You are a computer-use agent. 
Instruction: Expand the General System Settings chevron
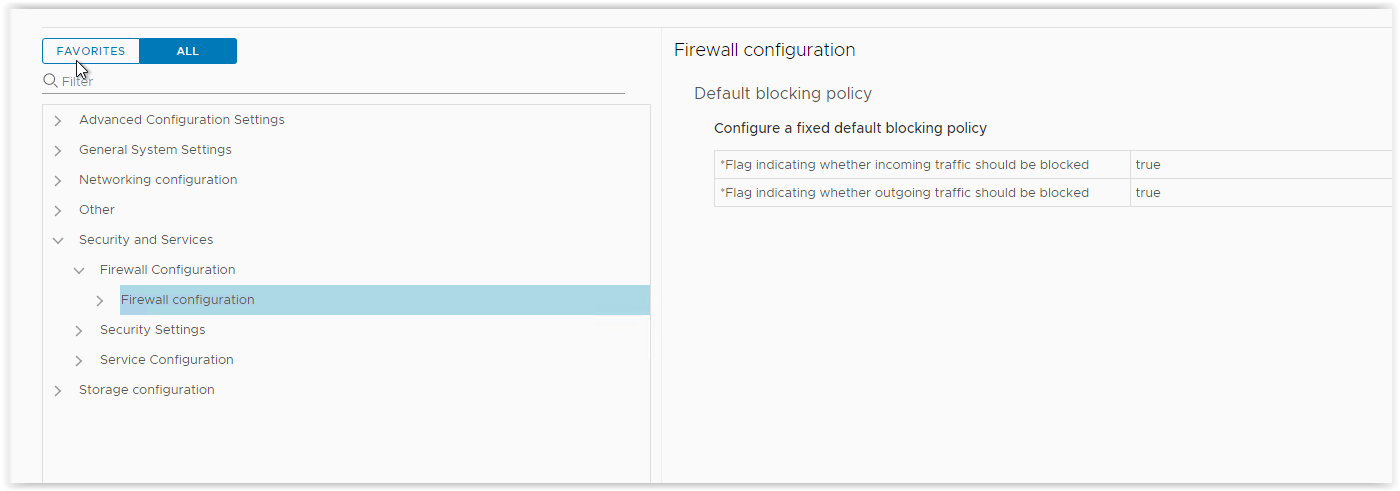click(58, 150)
